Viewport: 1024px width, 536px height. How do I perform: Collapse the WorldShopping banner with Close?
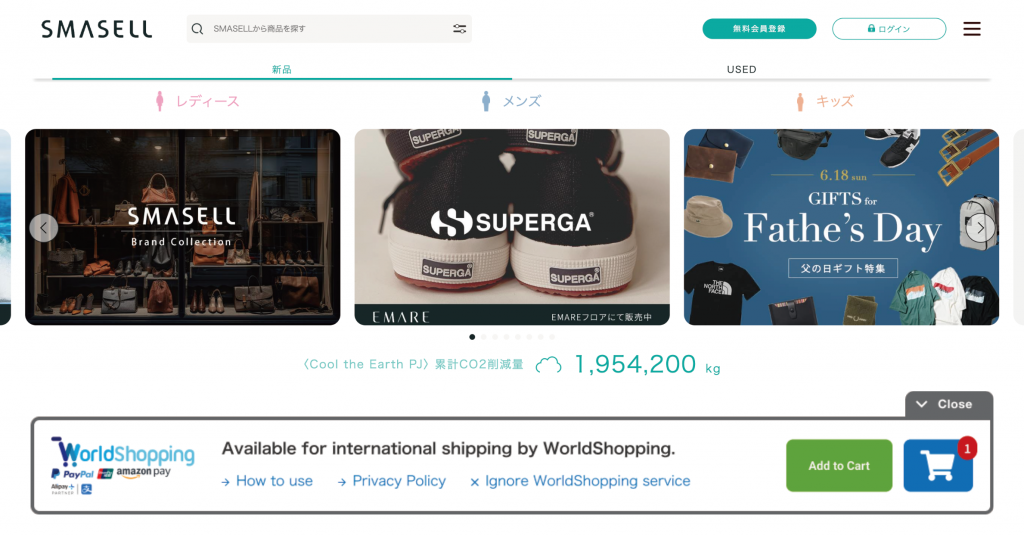(x=949, y=404)
